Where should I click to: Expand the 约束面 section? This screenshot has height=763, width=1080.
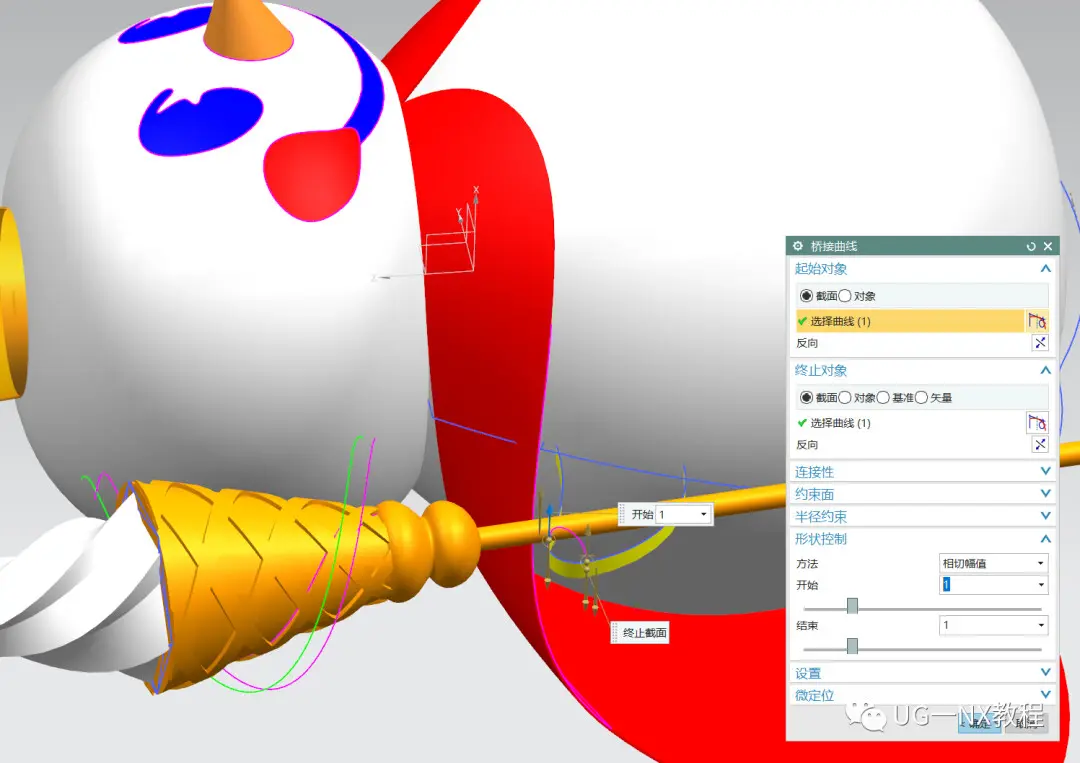pos(1046,494)
